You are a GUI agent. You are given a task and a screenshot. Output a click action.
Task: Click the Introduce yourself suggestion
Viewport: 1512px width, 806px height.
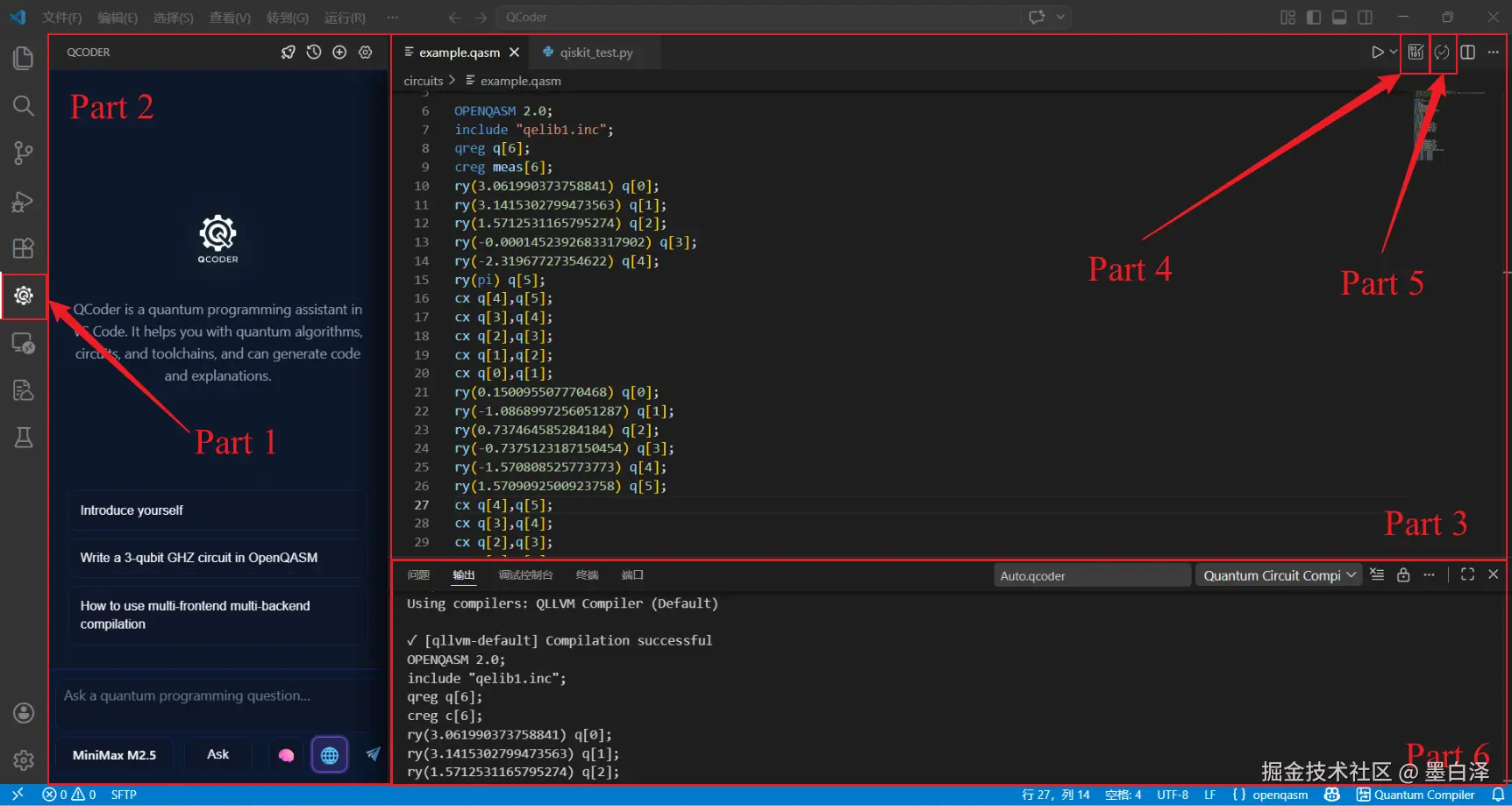[x=218, y=510]
